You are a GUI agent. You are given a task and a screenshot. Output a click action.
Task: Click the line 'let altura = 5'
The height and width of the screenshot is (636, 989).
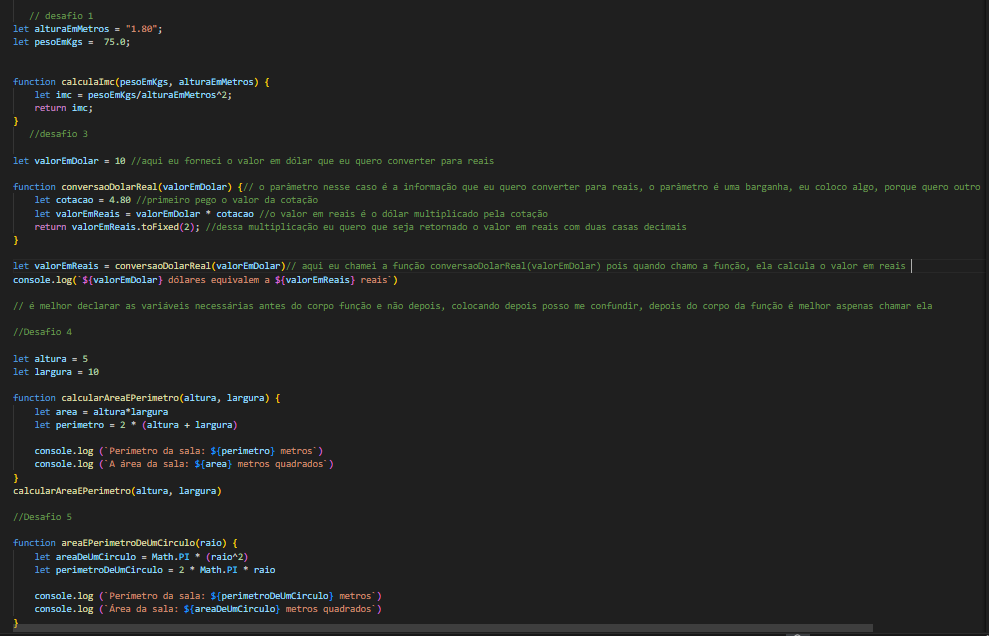coord(50,359)
